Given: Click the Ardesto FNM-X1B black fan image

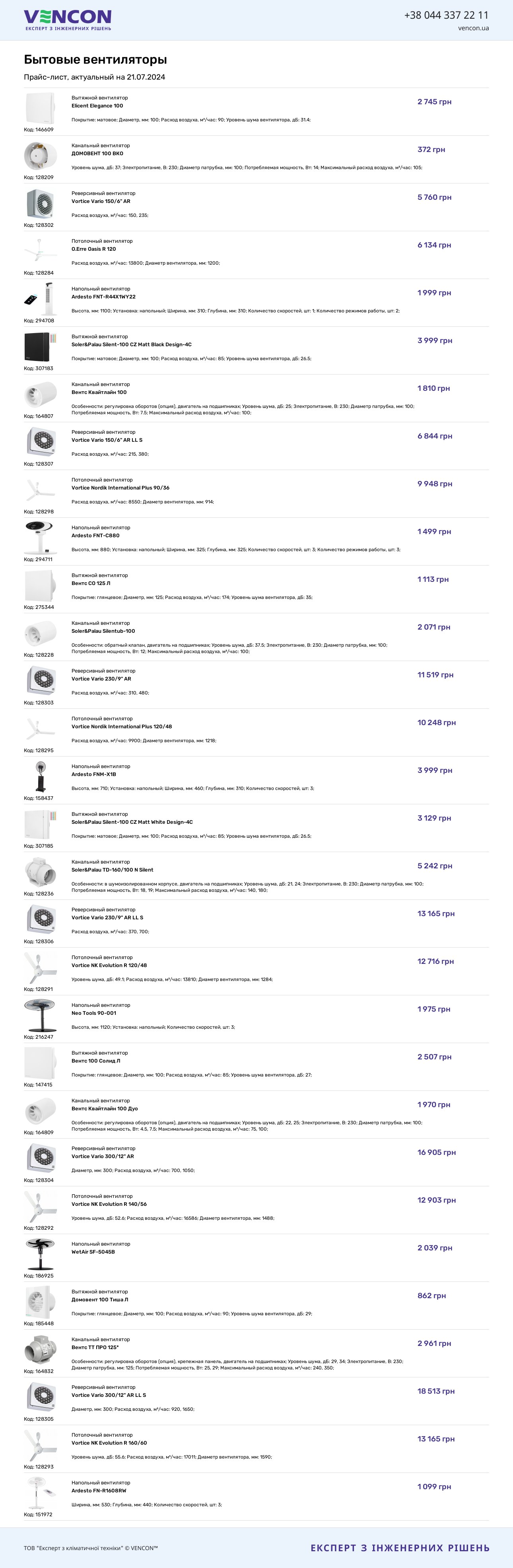Looking at the screenshot, I should [x=40, y=777].
